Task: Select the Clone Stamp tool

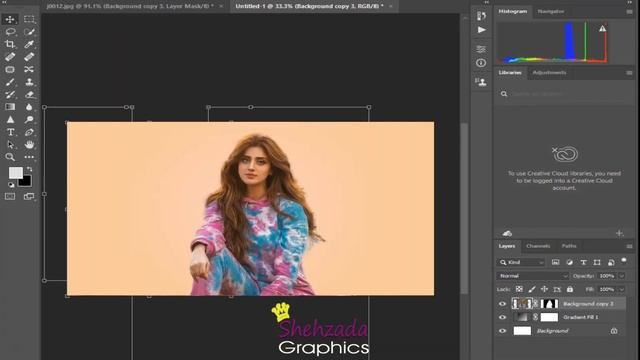Action: [x=29, y=82]
